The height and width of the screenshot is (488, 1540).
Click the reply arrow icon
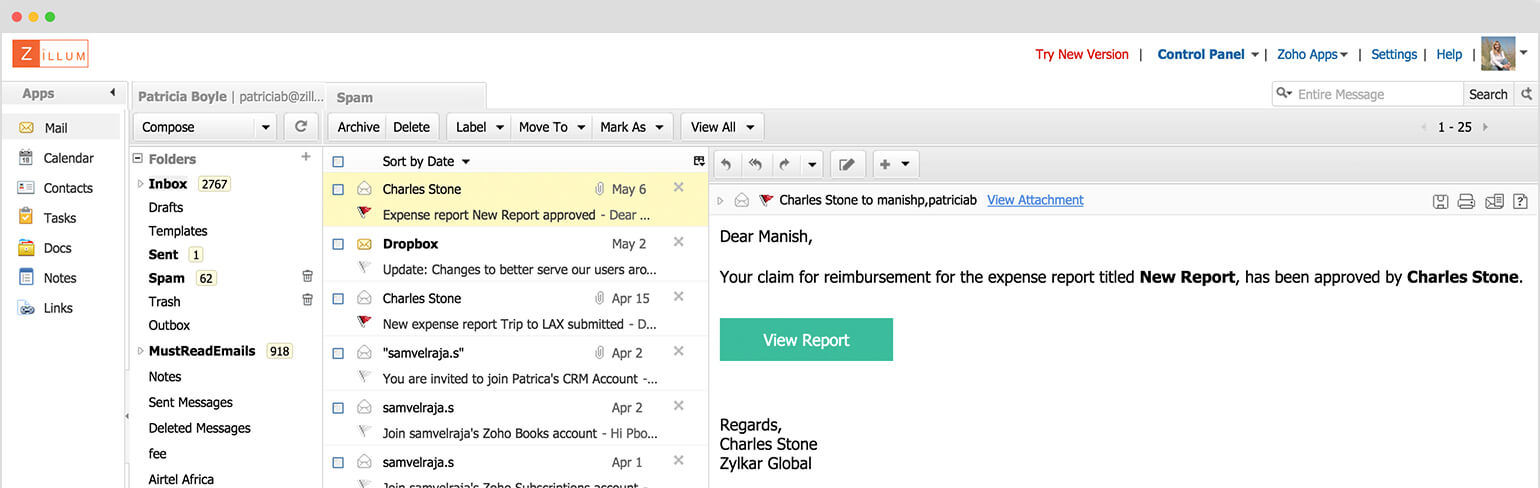(x=726, y=164)
